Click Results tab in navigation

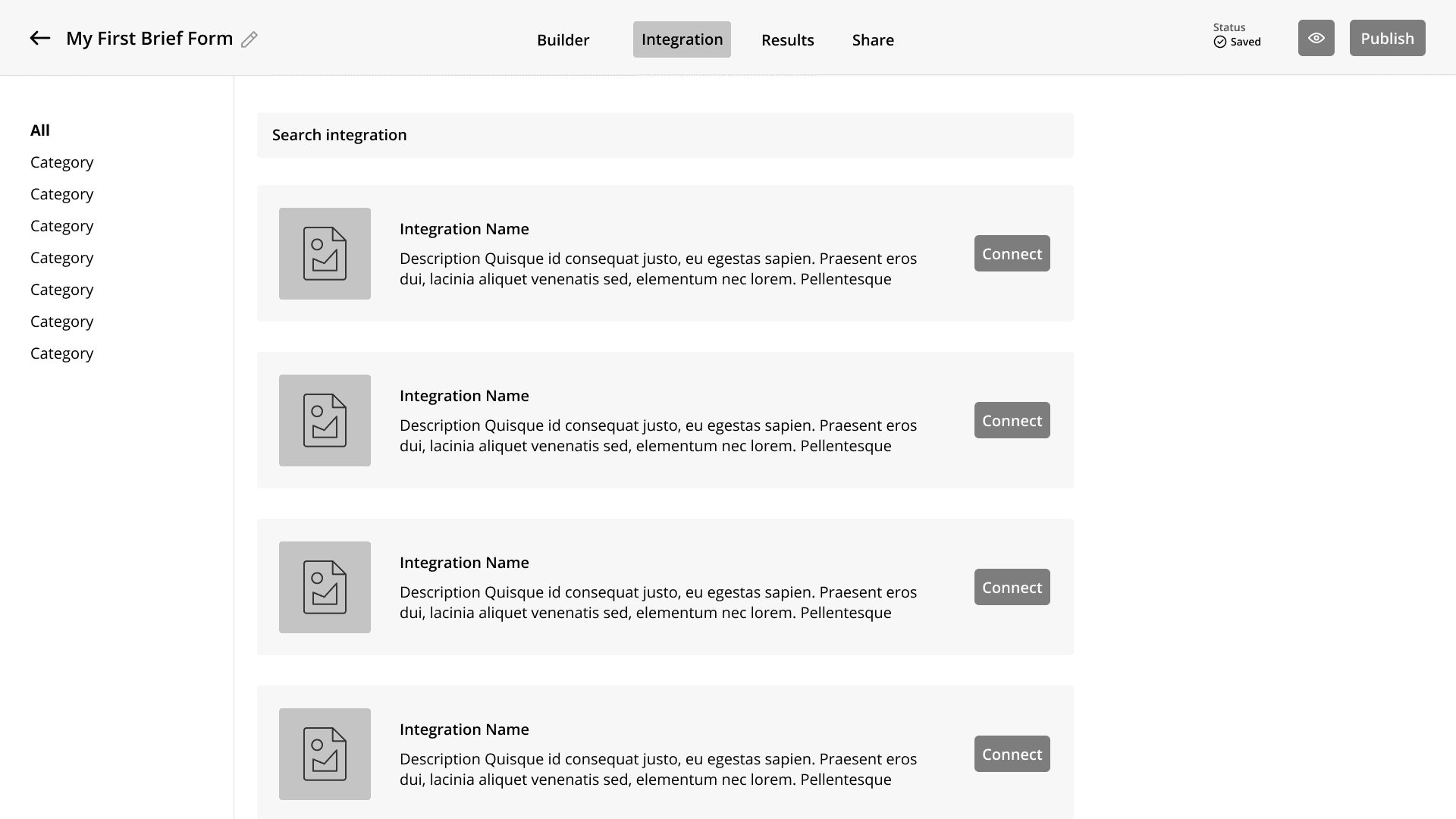pyautogui.click(x=788, y=39)
